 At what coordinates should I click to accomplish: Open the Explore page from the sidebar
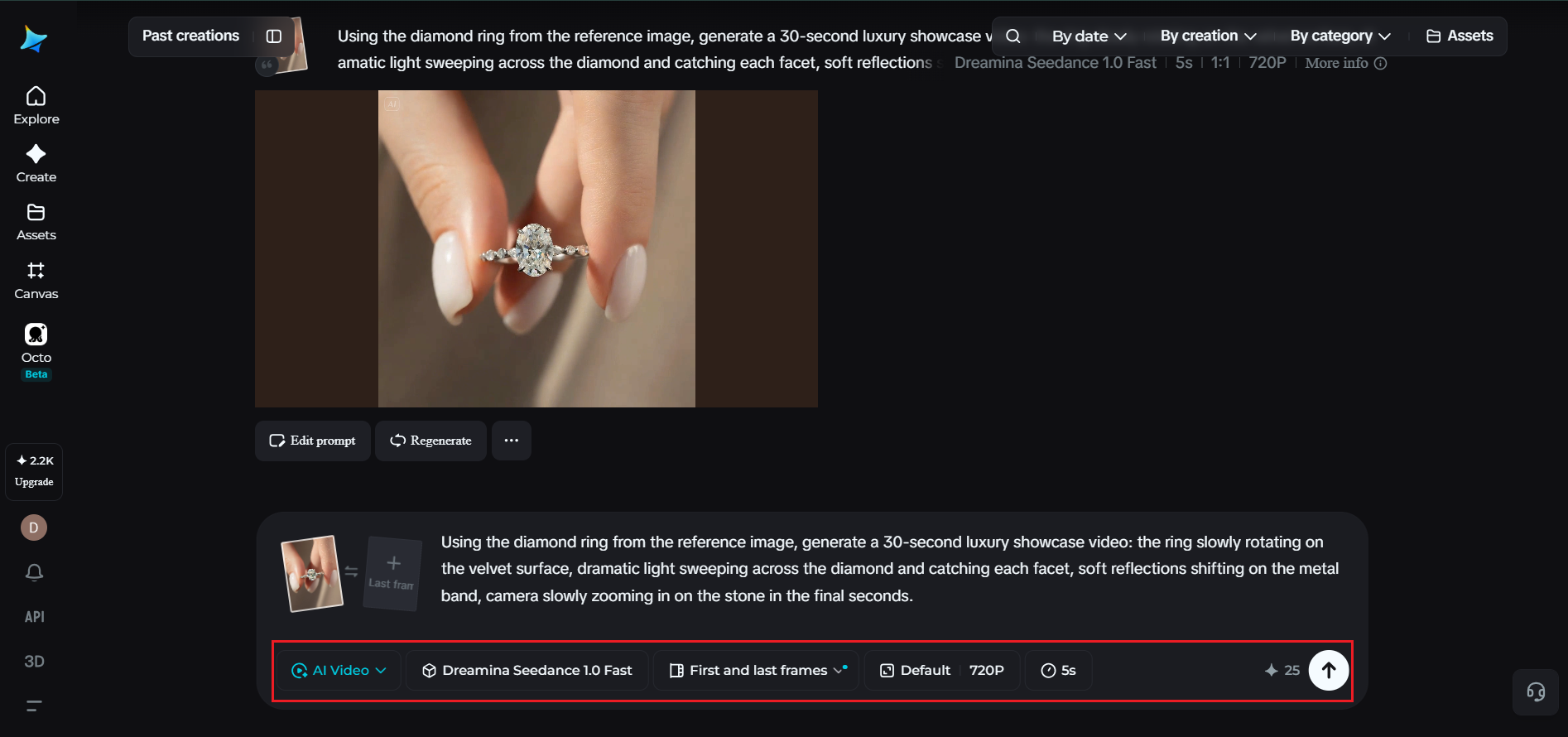tap(36, 105)
